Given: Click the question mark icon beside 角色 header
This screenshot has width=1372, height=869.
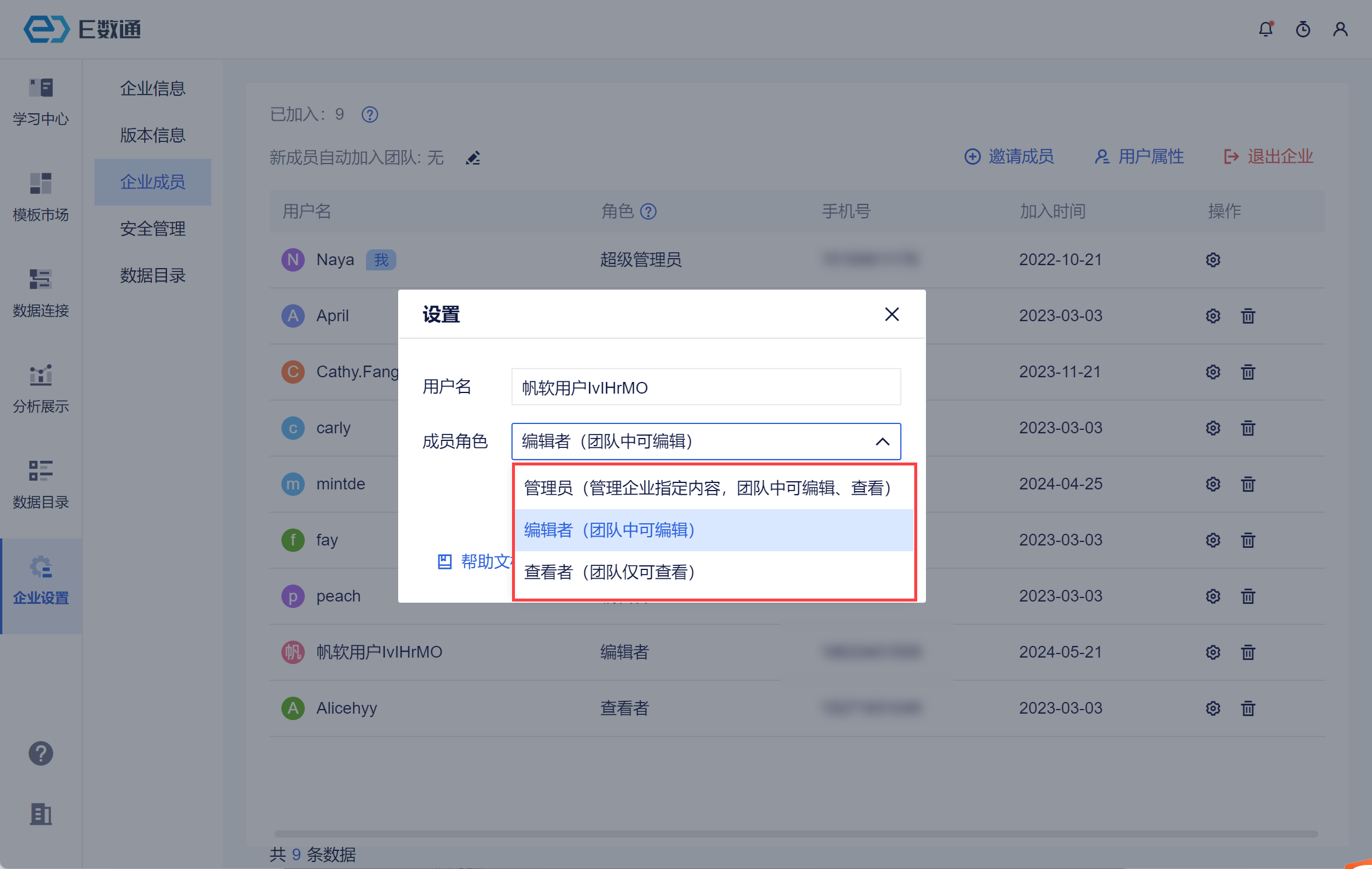Looking at the screenshot, I should pyautogui.click(x=648, y=211).
